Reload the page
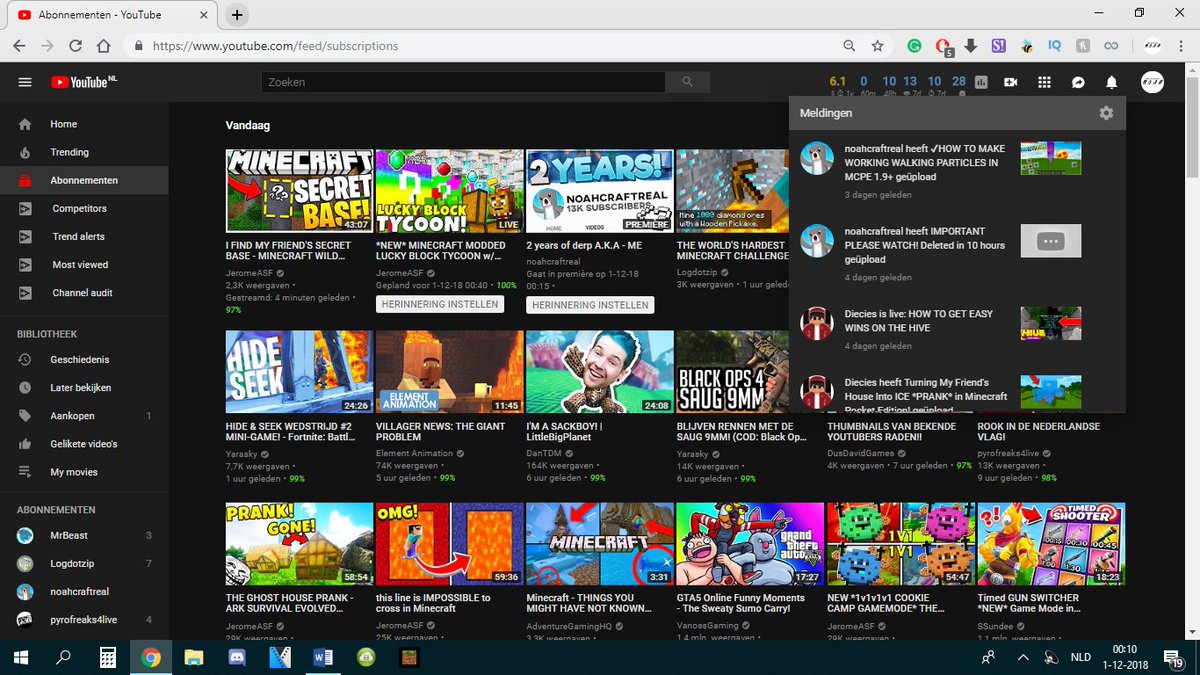Image resolution: width=1200 pixels, height=675 pixels. click(x=75, y=46)
